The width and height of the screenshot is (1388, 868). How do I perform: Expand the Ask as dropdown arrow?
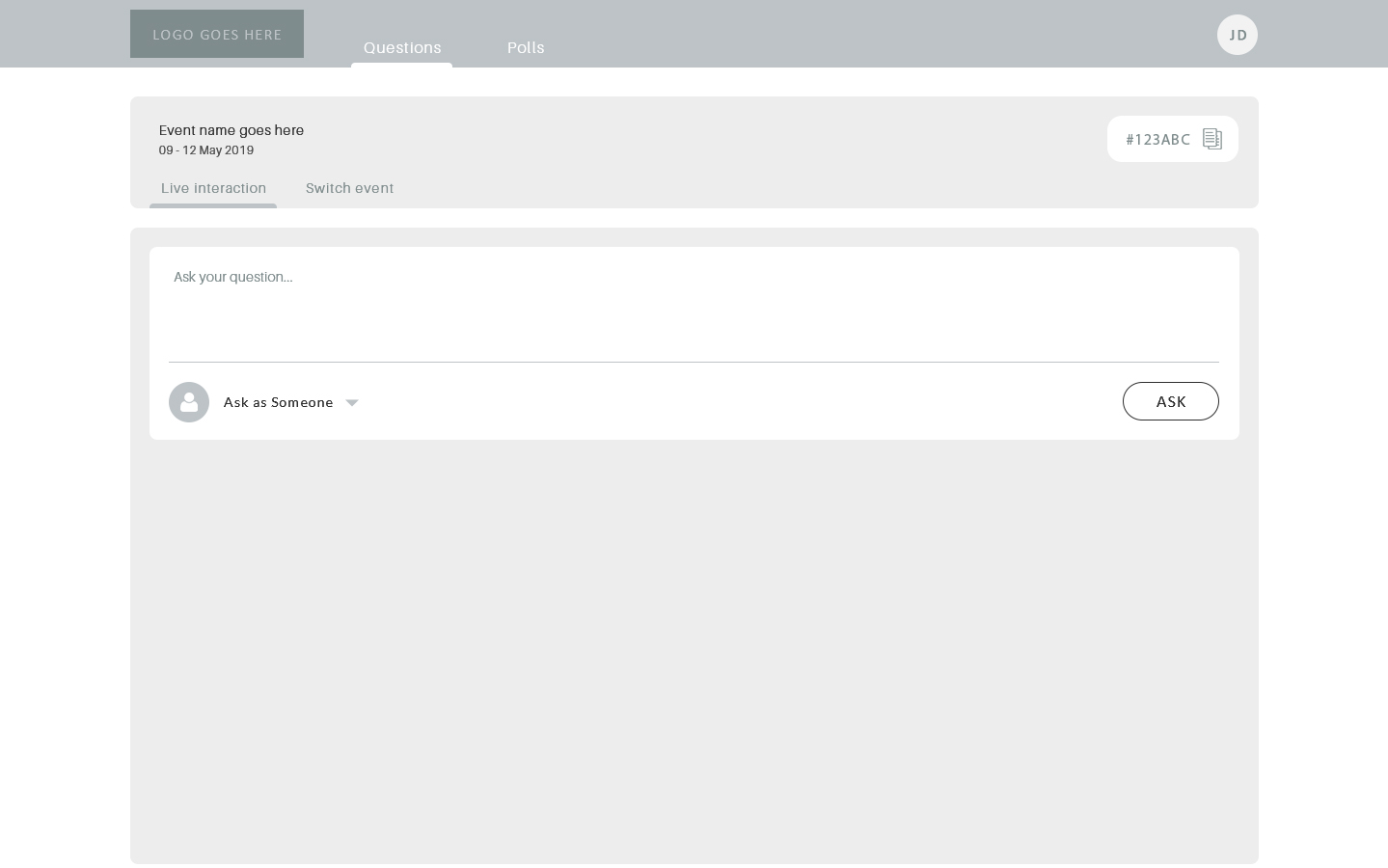352,403
